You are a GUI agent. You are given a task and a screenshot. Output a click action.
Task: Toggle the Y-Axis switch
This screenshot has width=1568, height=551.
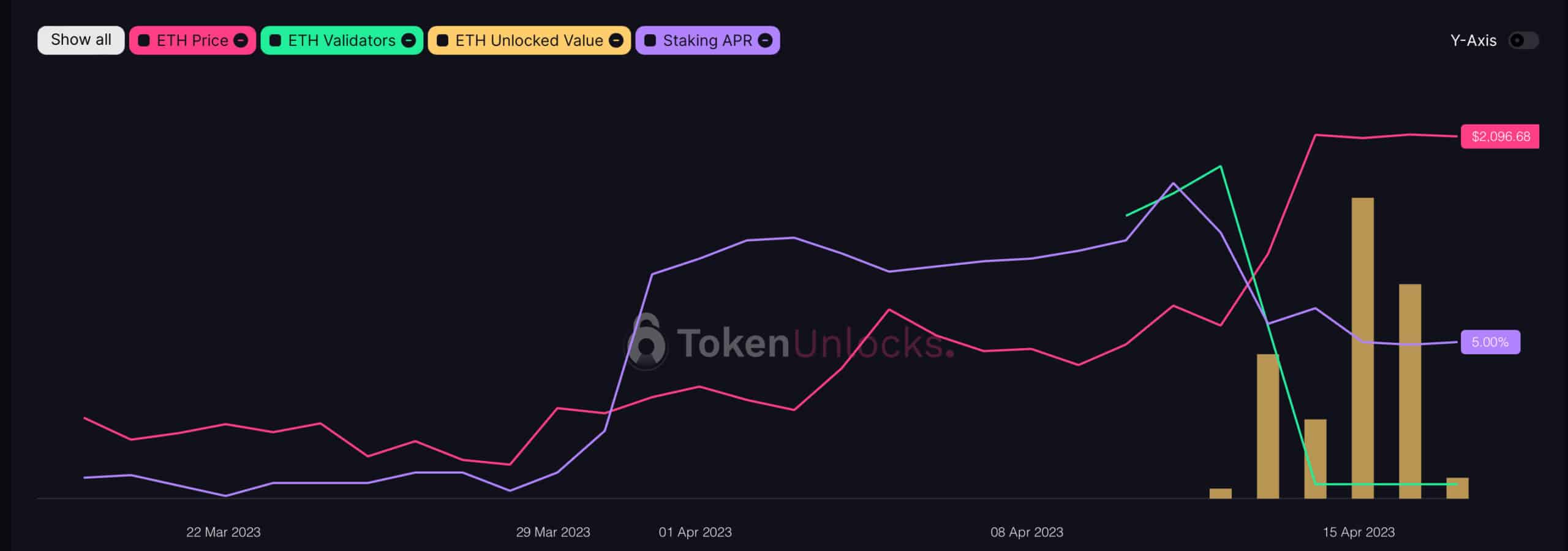pos(1523,40)
